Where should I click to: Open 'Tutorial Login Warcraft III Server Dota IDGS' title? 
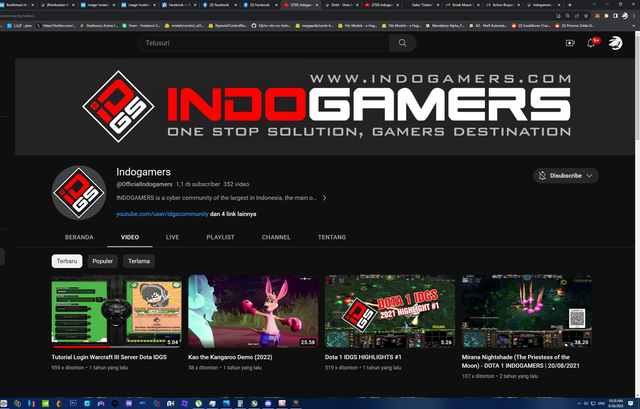coord(109,357)
